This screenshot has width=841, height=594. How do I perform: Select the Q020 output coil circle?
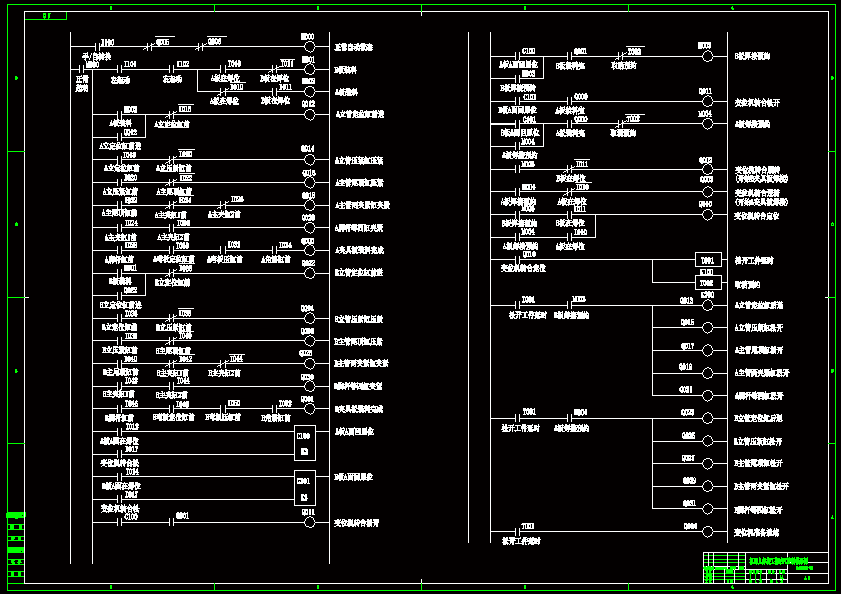click(x=309, y=228)
